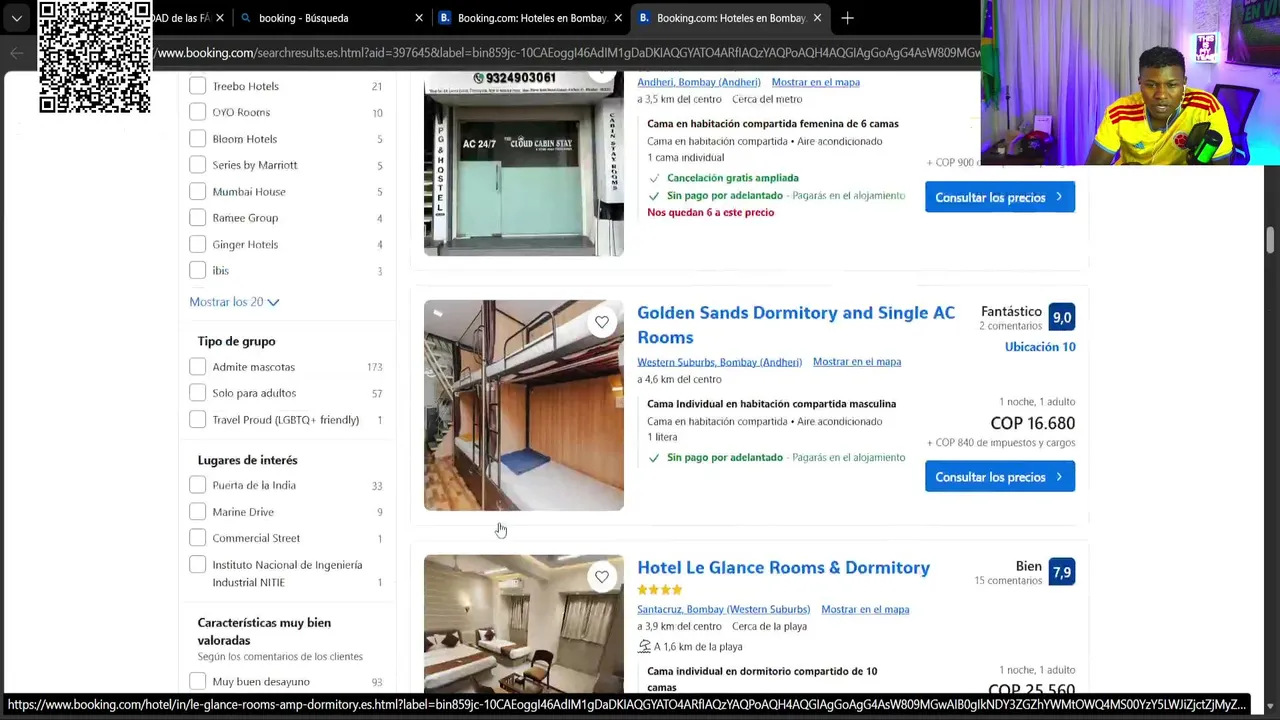
Task: Click Consultar los precios for the Cloud Cabin Stay listing
Action: pyautogui.click(x=1000, y=197)
